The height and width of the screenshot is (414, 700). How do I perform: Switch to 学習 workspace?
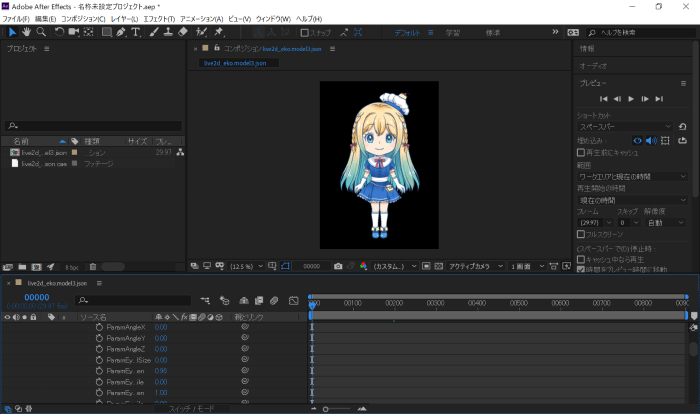pyautogui.click(x=453, y=33)
